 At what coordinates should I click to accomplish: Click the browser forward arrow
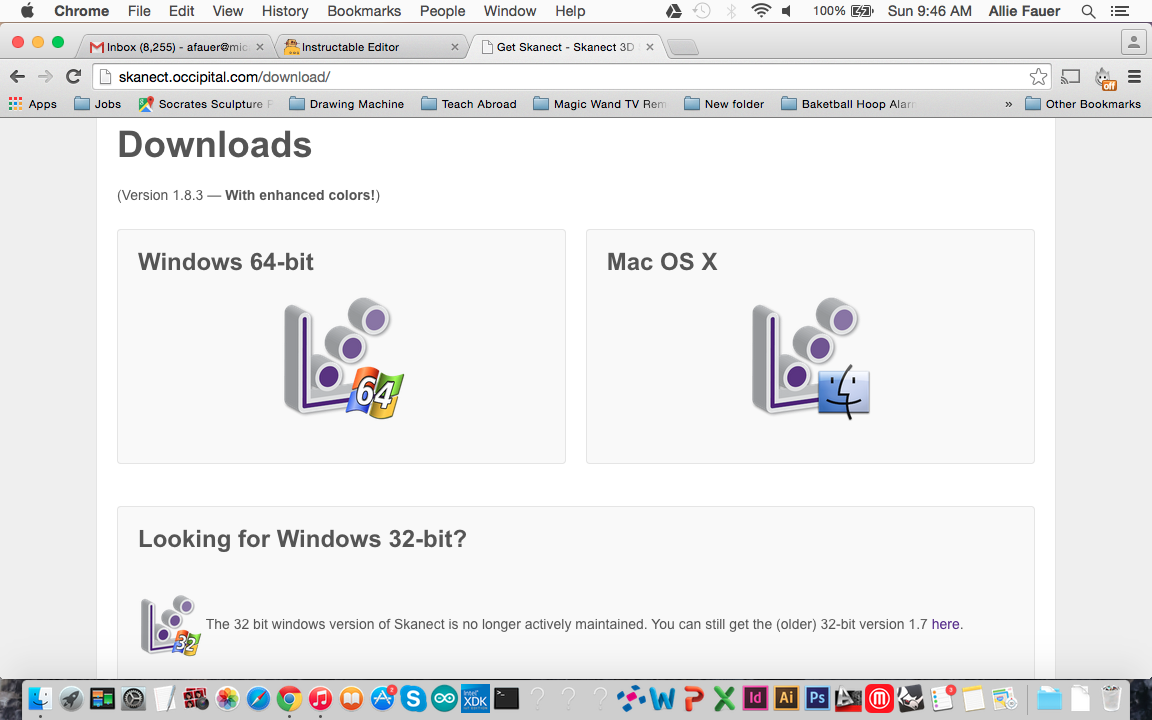46,76
